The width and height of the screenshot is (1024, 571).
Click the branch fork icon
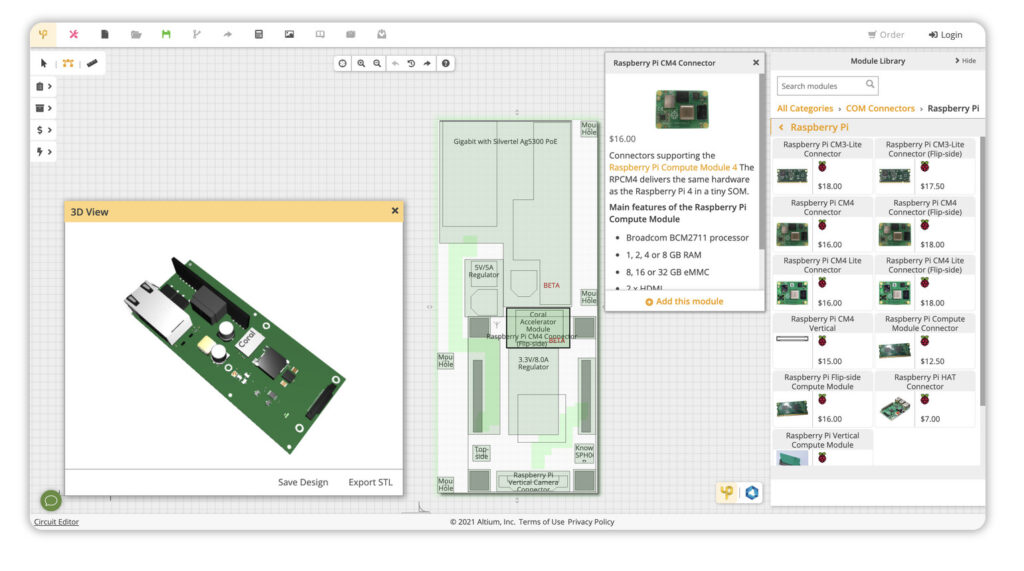pyautogui.click(x=197, y=34)
